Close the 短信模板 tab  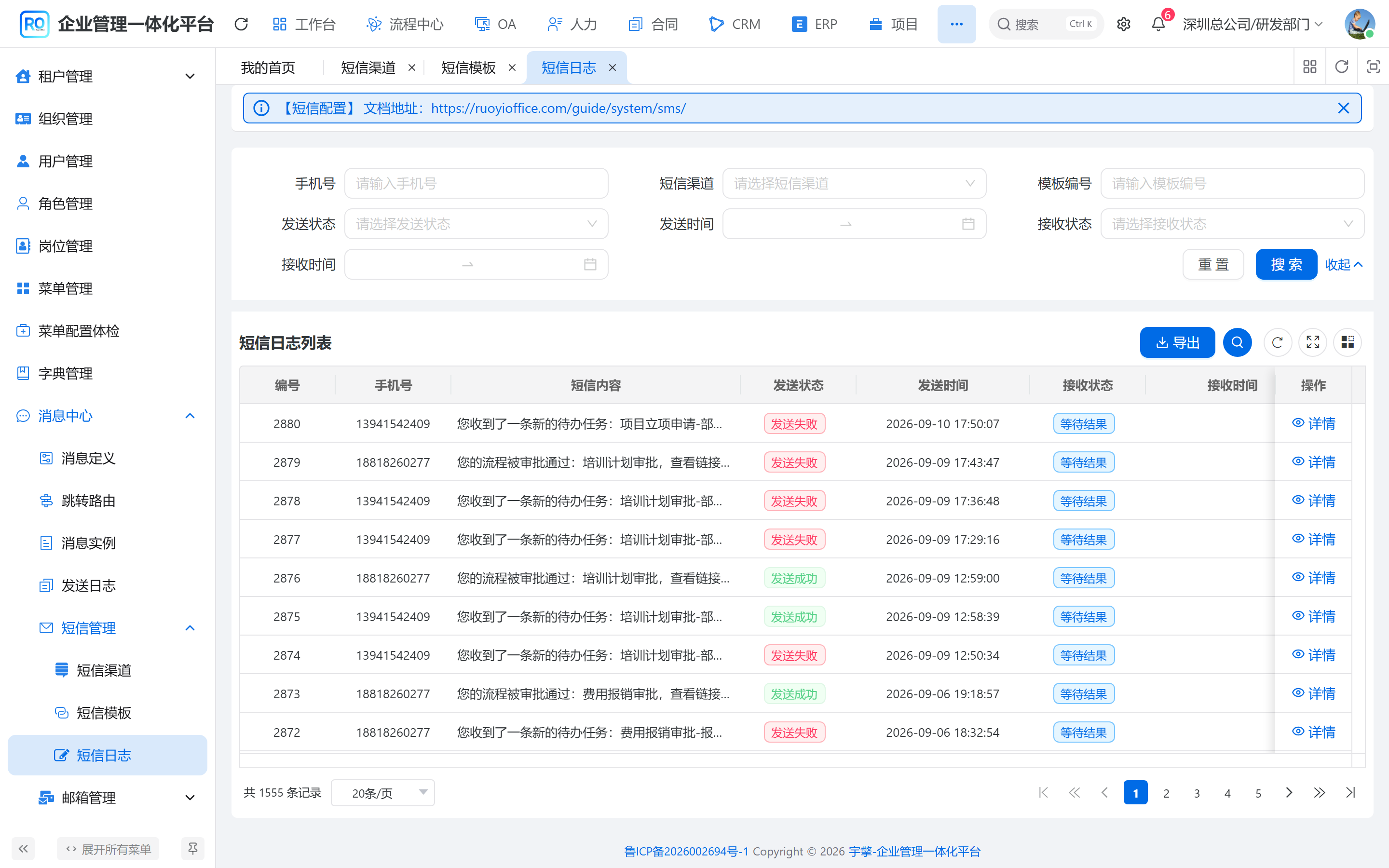coord(512,68)
